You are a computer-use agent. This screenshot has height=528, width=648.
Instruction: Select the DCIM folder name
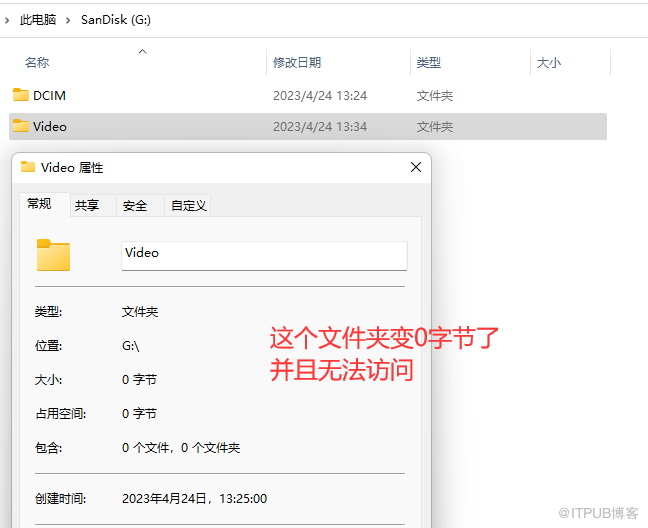(49, 95)
